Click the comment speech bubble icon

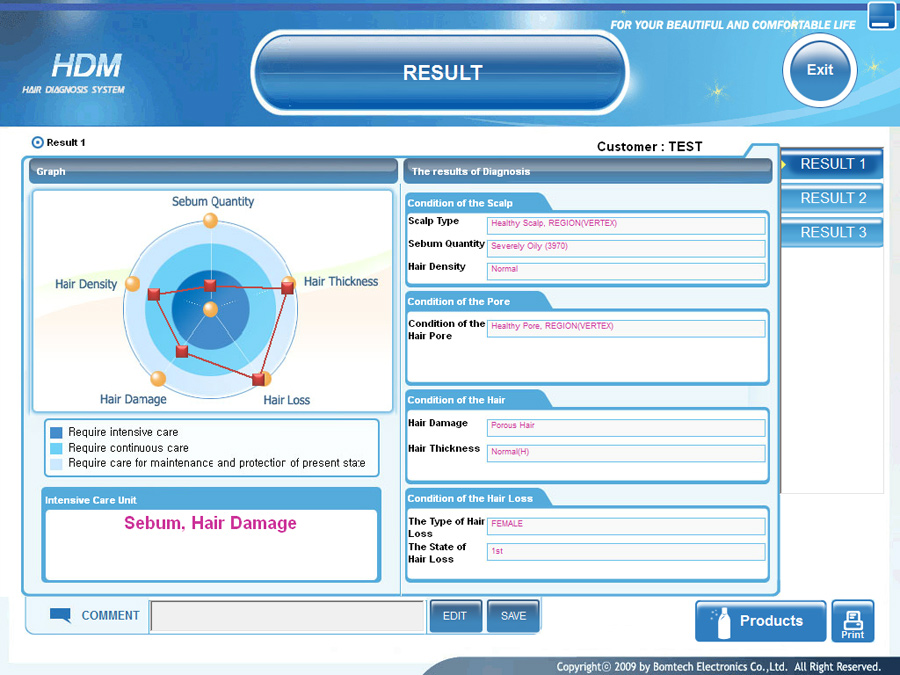pos(60,615)
